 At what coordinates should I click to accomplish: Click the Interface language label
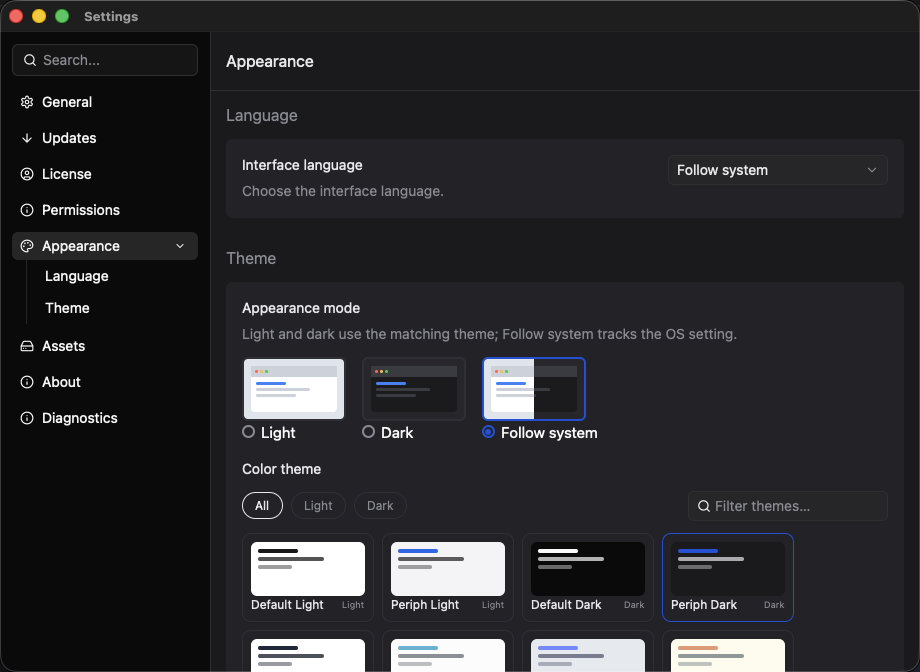click(302, 165)
